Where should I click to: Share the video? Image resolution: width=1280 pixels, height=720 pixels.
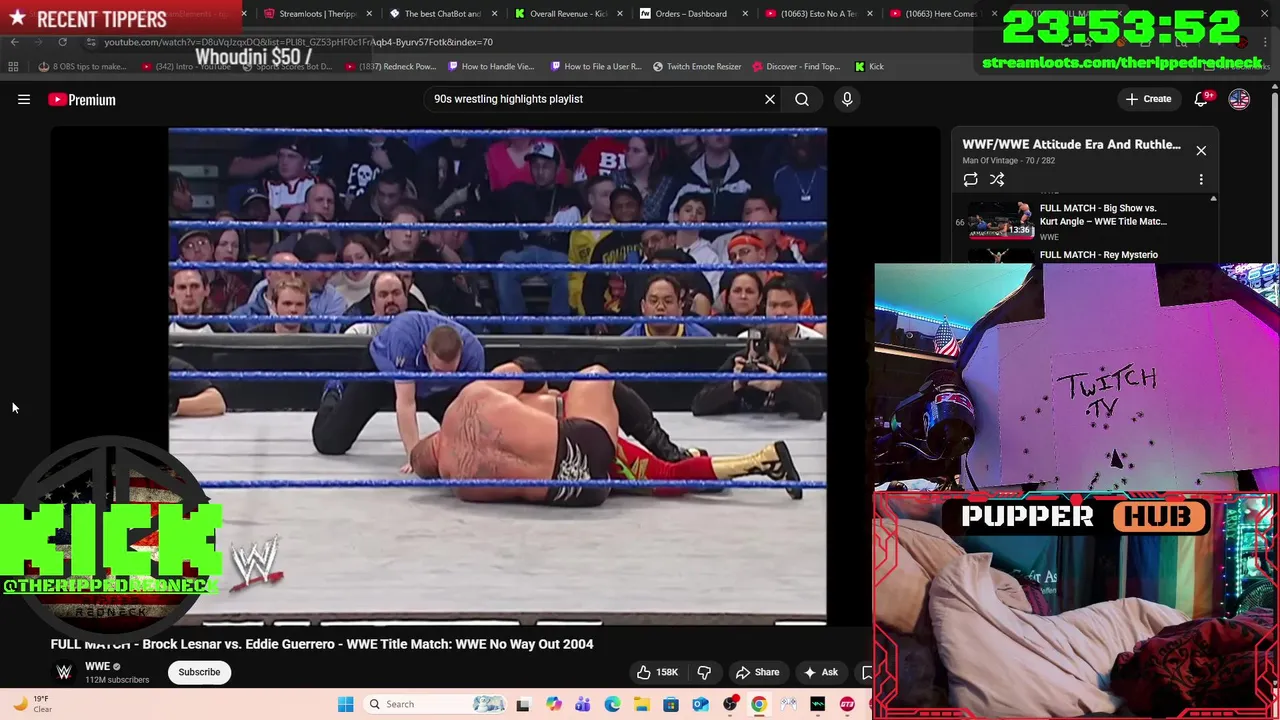click(x=757, y=672)
